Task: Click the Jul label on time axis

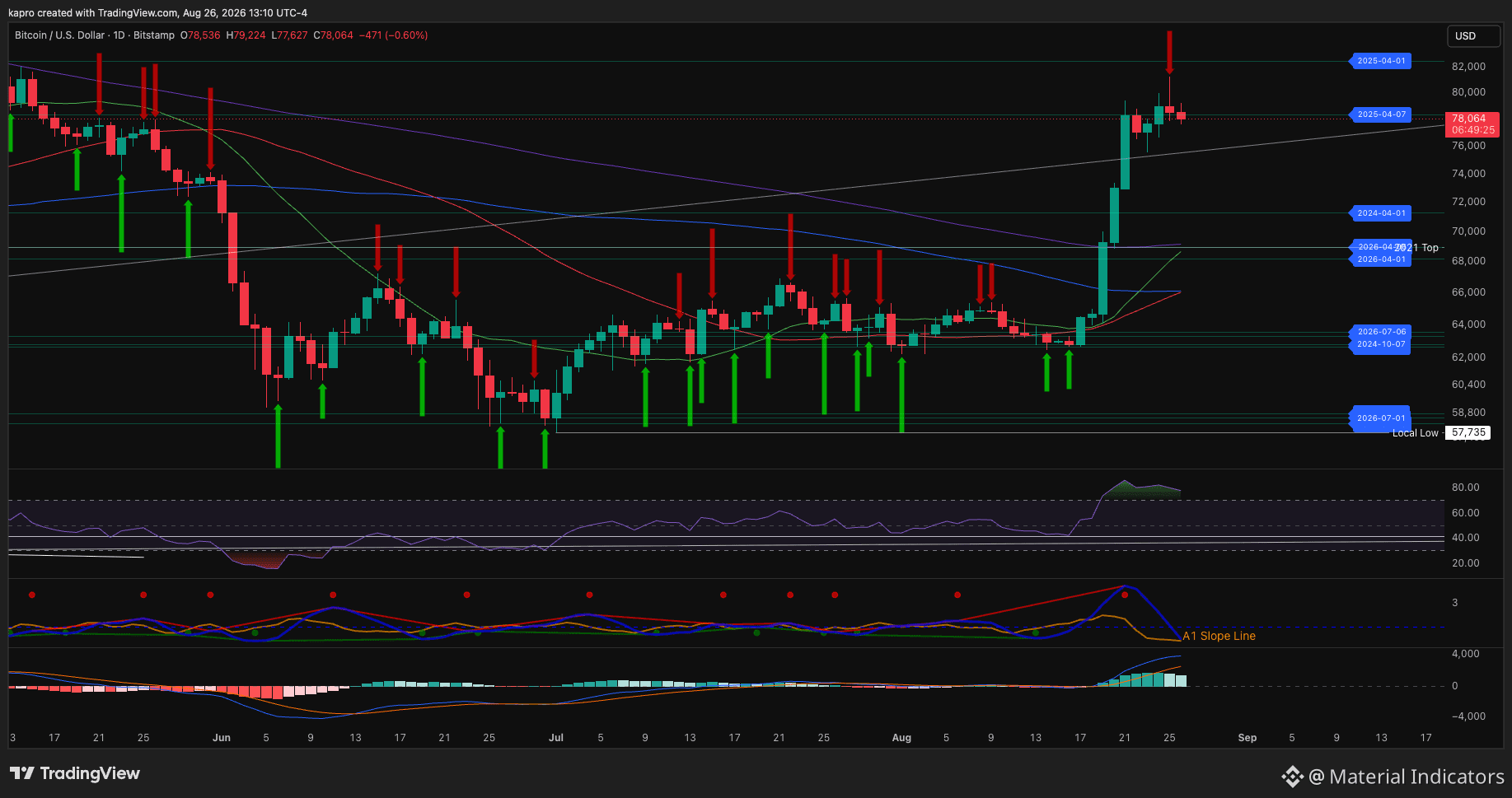Action: [x=556, y=738]
